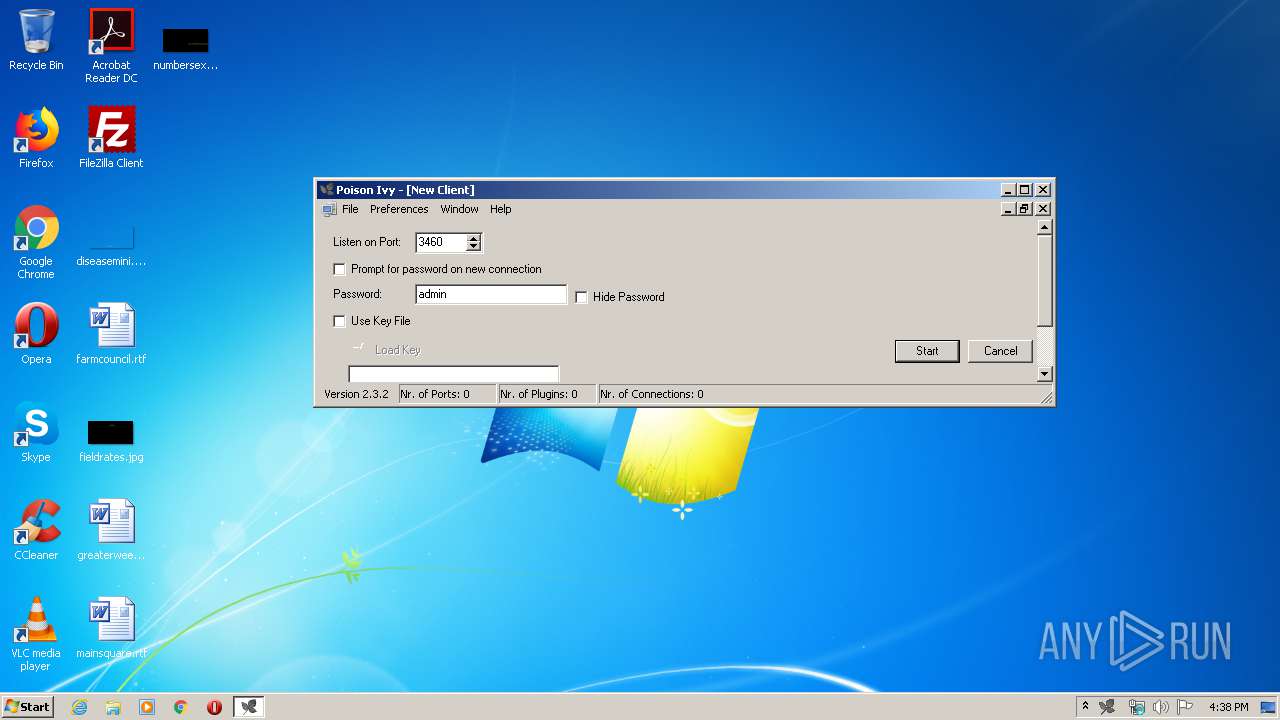Image resolution: width=1280 pixels, height=720 pixels.
Task: Click the vertical scrollbar thumb
Action: [1044, 281]
